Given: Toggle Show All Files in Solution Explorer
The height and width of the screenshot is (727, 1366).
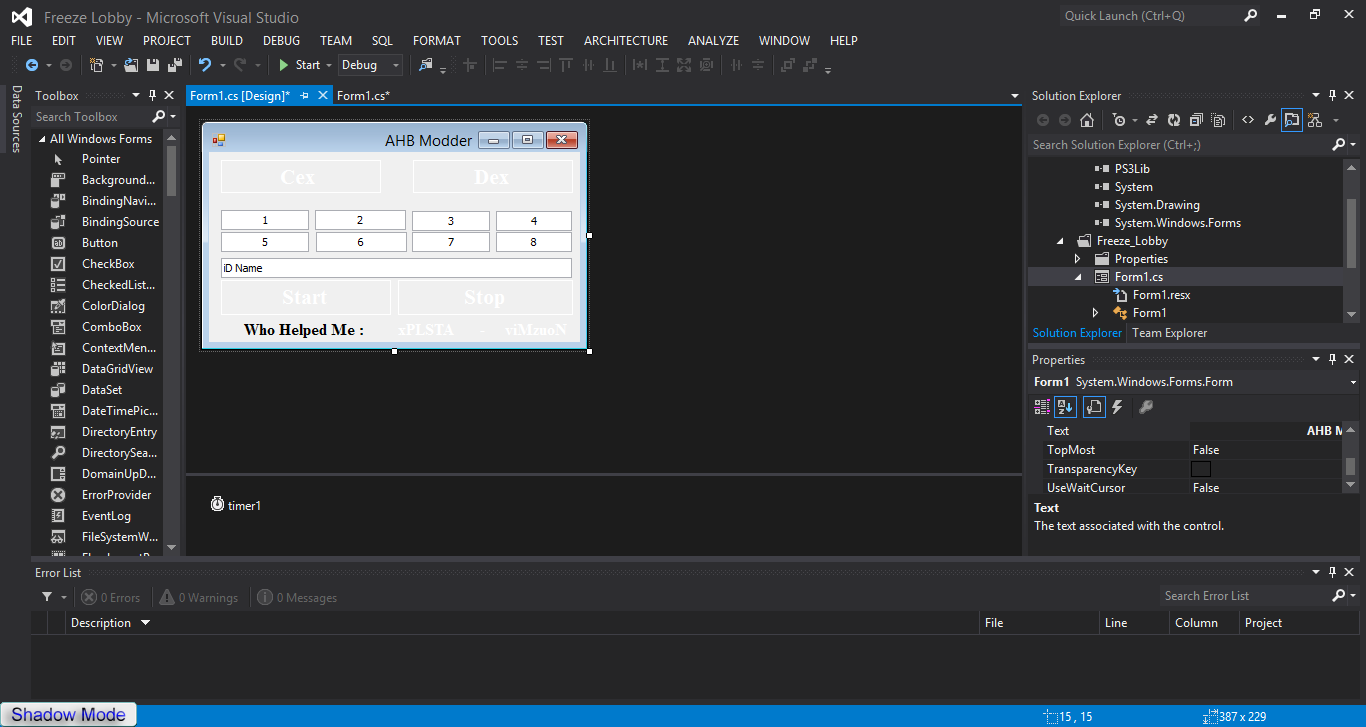Looking at the screenshot, I should pos(1218,120).
